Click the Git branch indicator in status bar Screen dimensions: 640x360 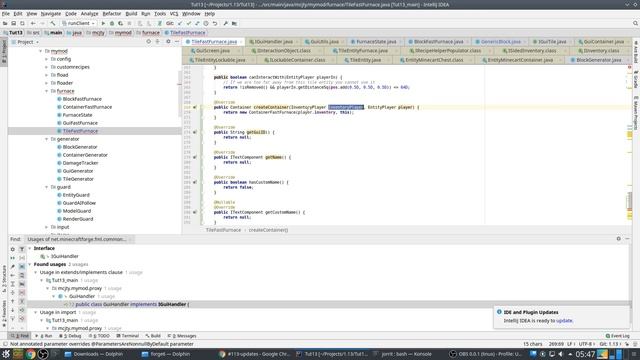(x=610, y=344)
